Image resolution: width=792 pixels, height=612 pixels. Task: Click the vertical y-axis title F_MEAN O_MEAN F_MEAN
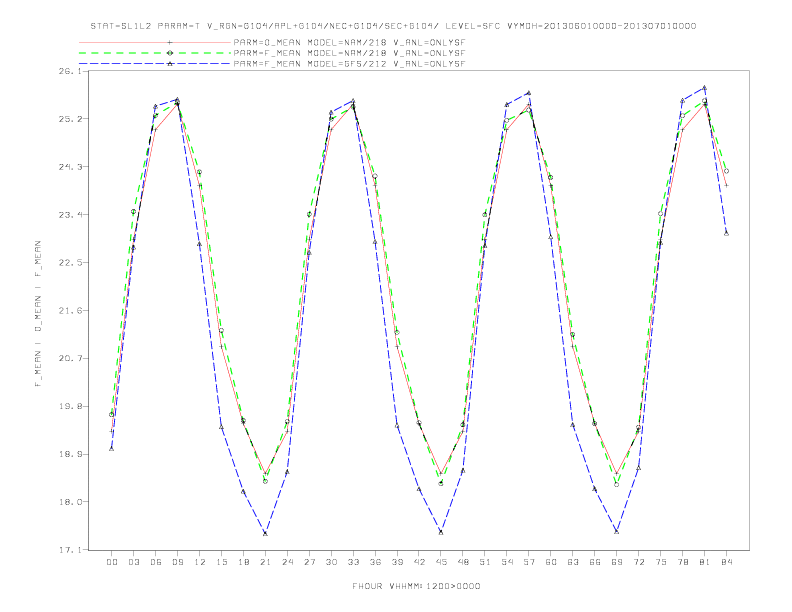(x=38, y=314)
